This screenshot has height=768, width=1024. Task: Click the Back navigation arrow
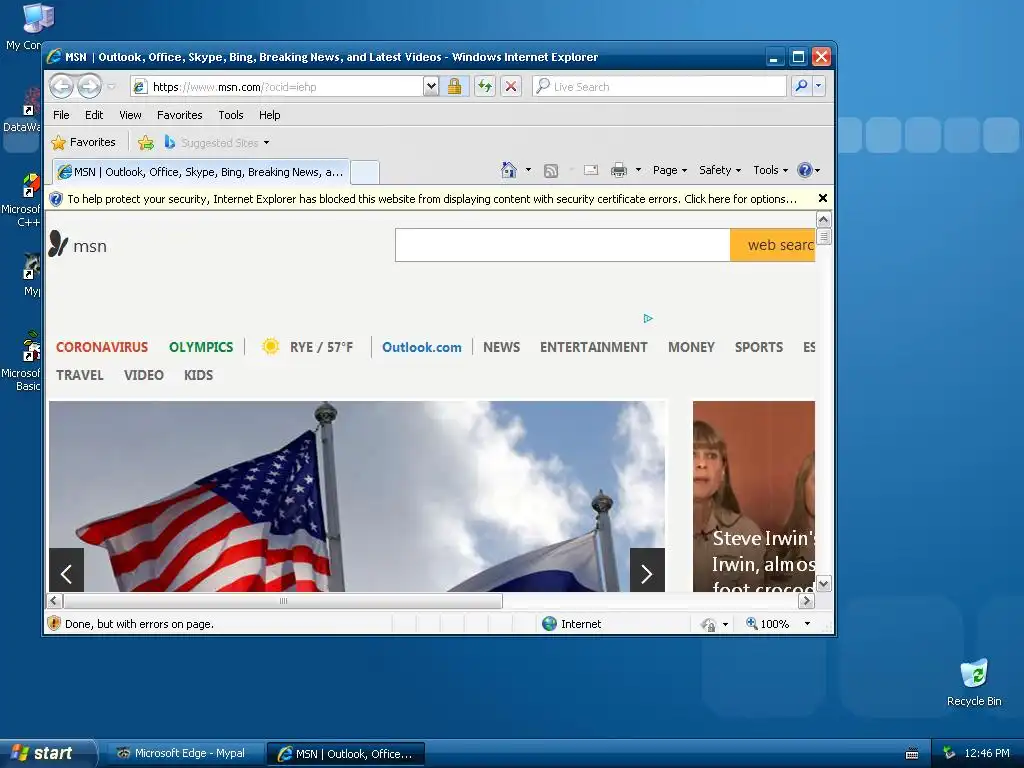(61, 86)
